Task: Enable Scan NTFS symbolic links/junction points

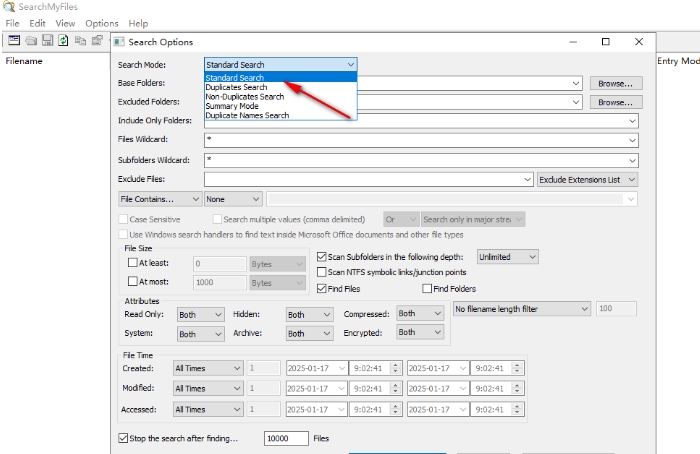Action: (x=322, y=272)
